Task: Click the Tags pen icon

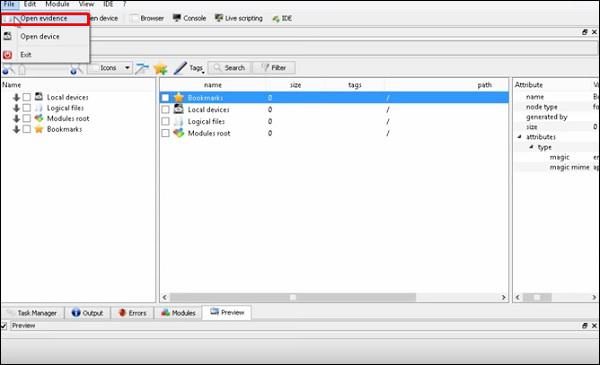Action: point(180,68)
